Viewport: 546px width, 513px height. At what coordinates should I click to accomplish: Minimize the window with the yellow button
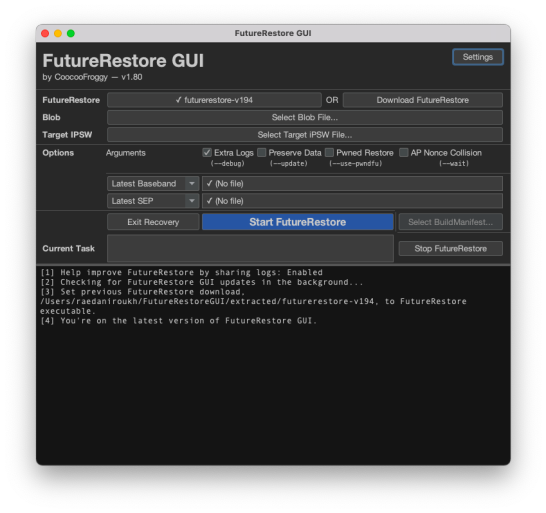[x=58, y=33]
